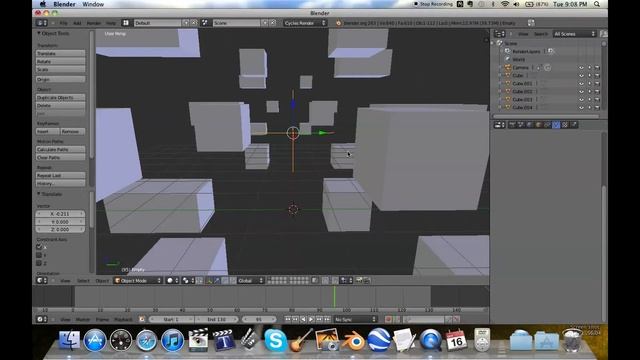The image size is (640, 360).
Task: Open the 3D viewport Select menu
Action: click(x=83, y=281)
